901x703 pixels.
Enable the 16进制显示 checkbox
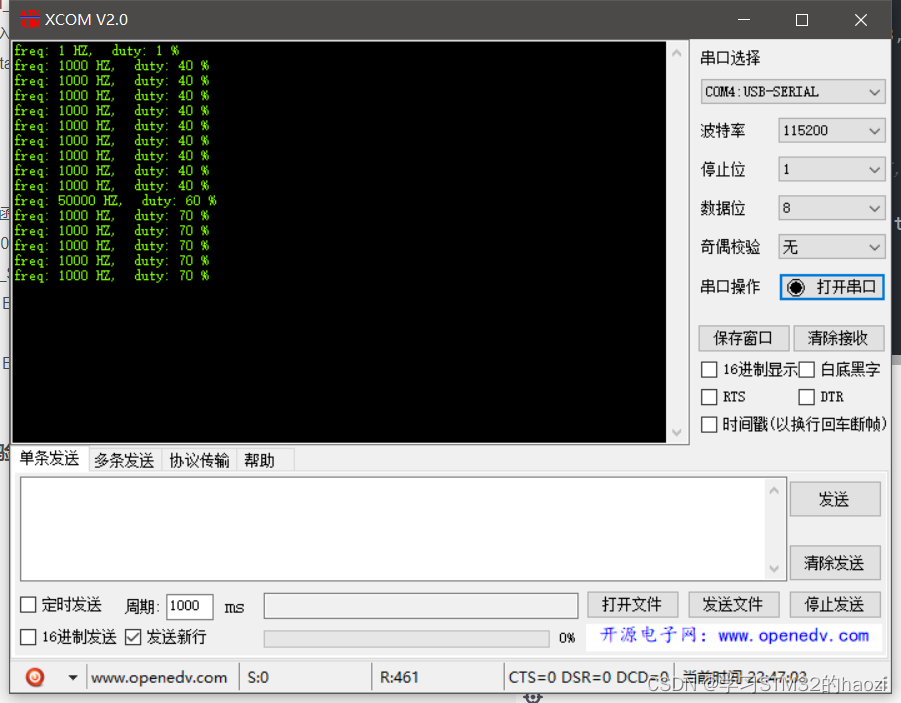point(709,370)
